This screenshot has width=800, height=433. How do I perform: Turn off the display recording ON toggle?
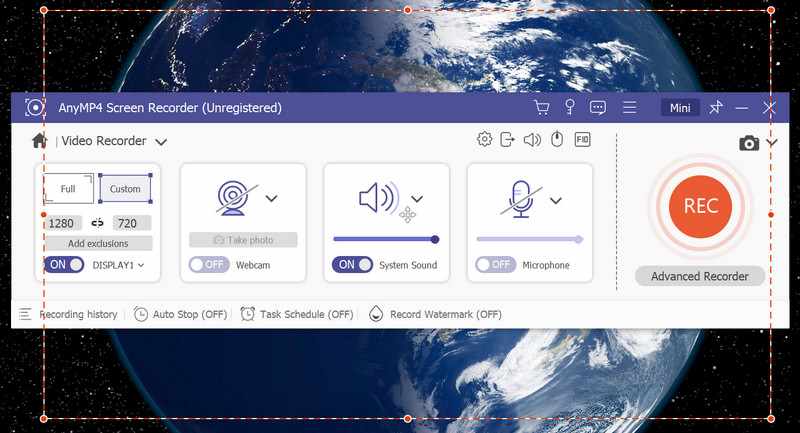coord(64,265)
